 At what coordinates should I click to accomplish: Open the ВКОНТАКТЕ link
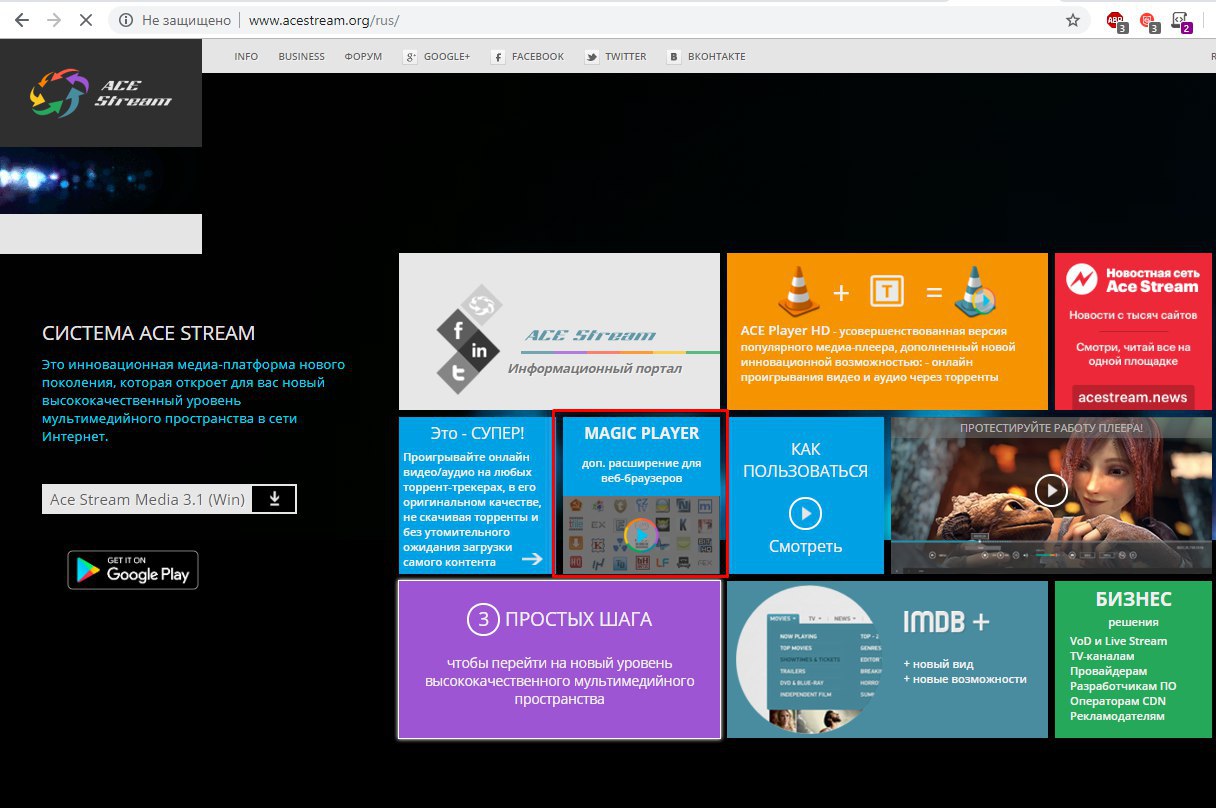[717, 57]
